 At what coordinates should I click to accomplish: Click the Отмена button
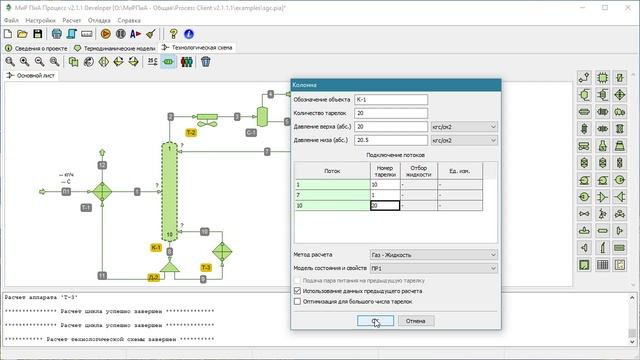pos(416,321)
